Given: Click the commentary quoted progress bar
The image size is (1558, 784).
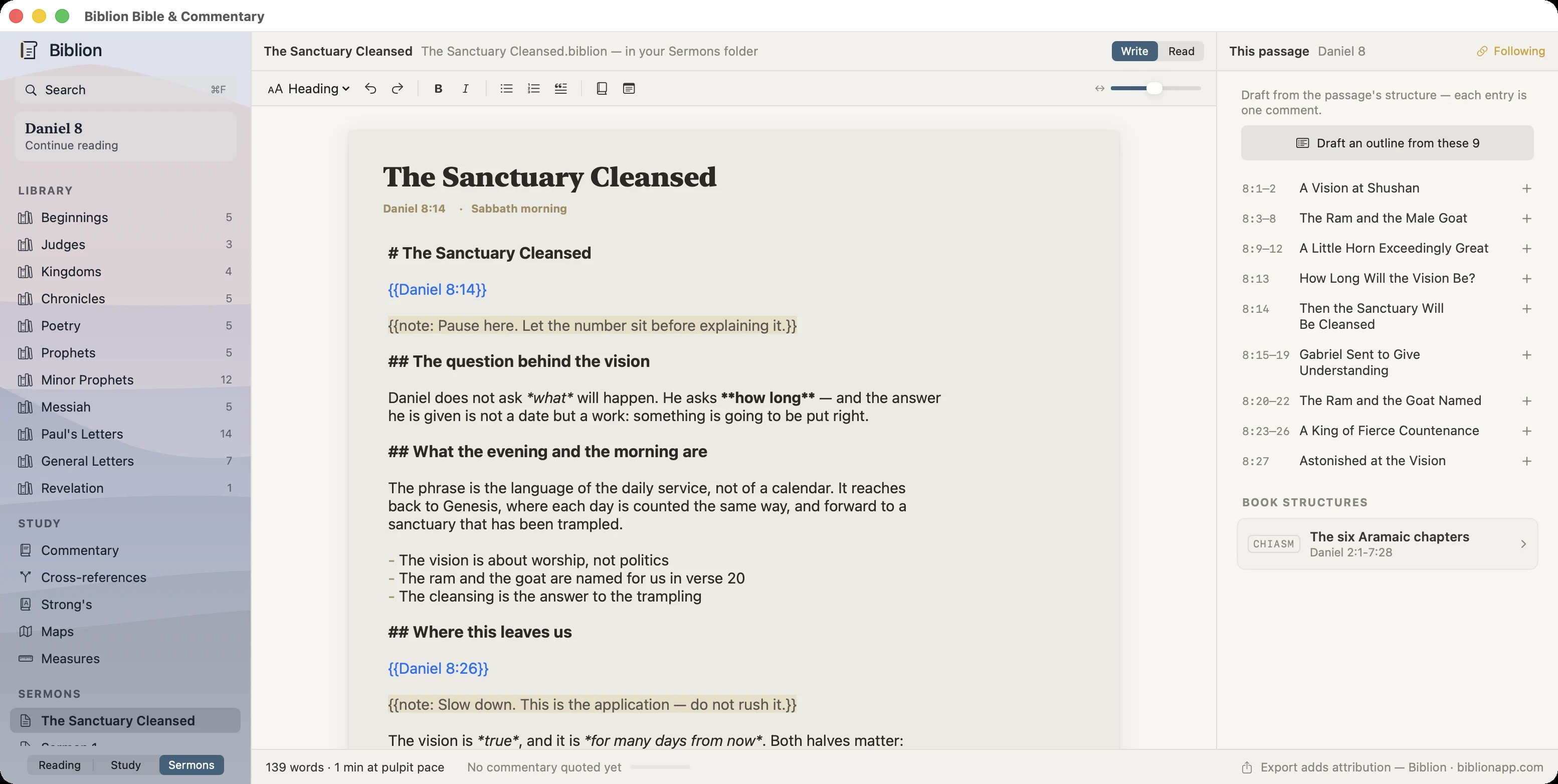Looking at the screenshot, I should click(660, 767).
